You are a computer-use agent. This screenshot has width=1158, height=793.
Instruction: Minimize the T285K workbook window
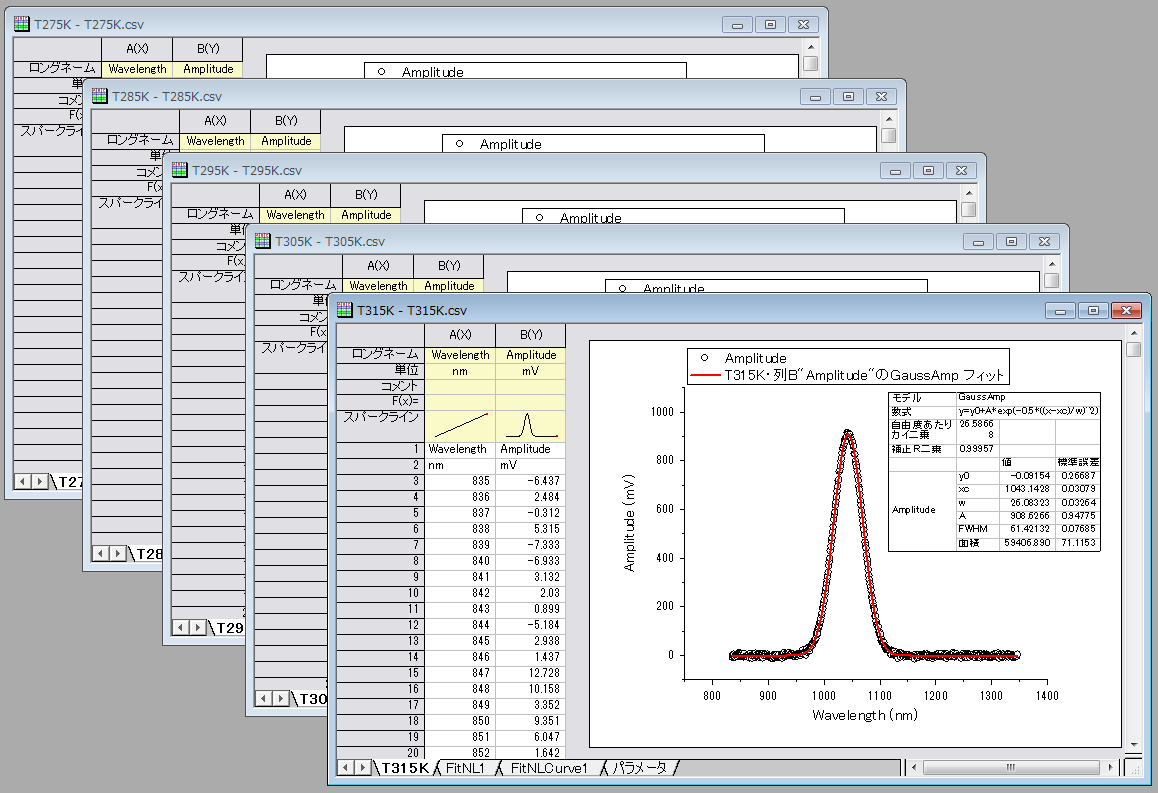(x=816, y=97)
